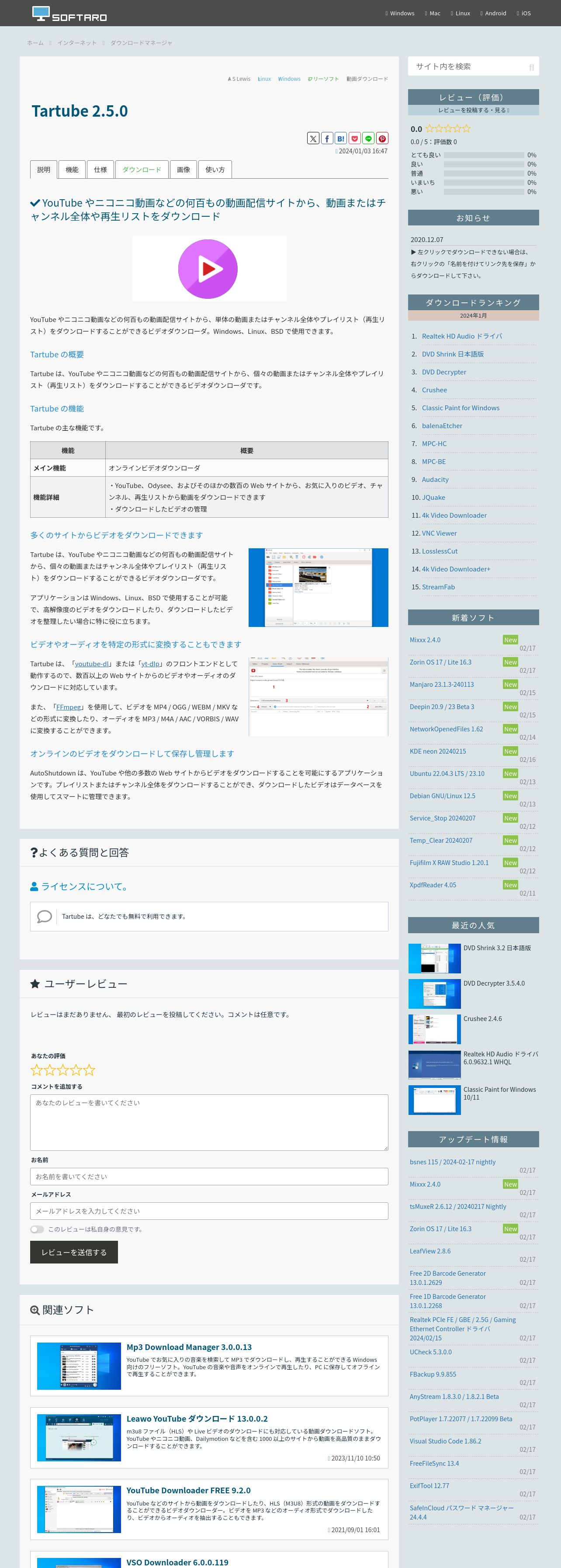This screenshot has width=561, height=1568.
Task: Pin the page on Pinterest
Action: [x=382, y=138]
